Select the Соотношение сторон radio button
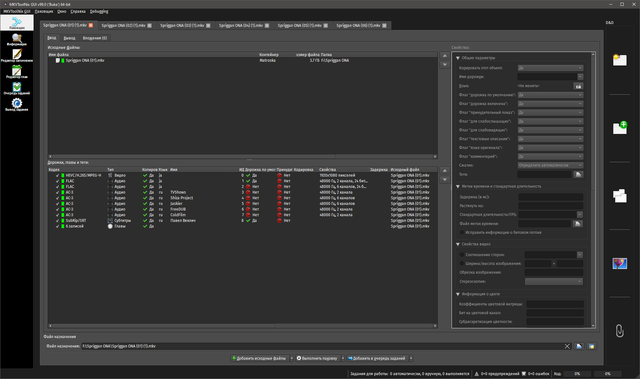Image resolution: width=640 pixels, height=379 pixels. tap(462, 255)
